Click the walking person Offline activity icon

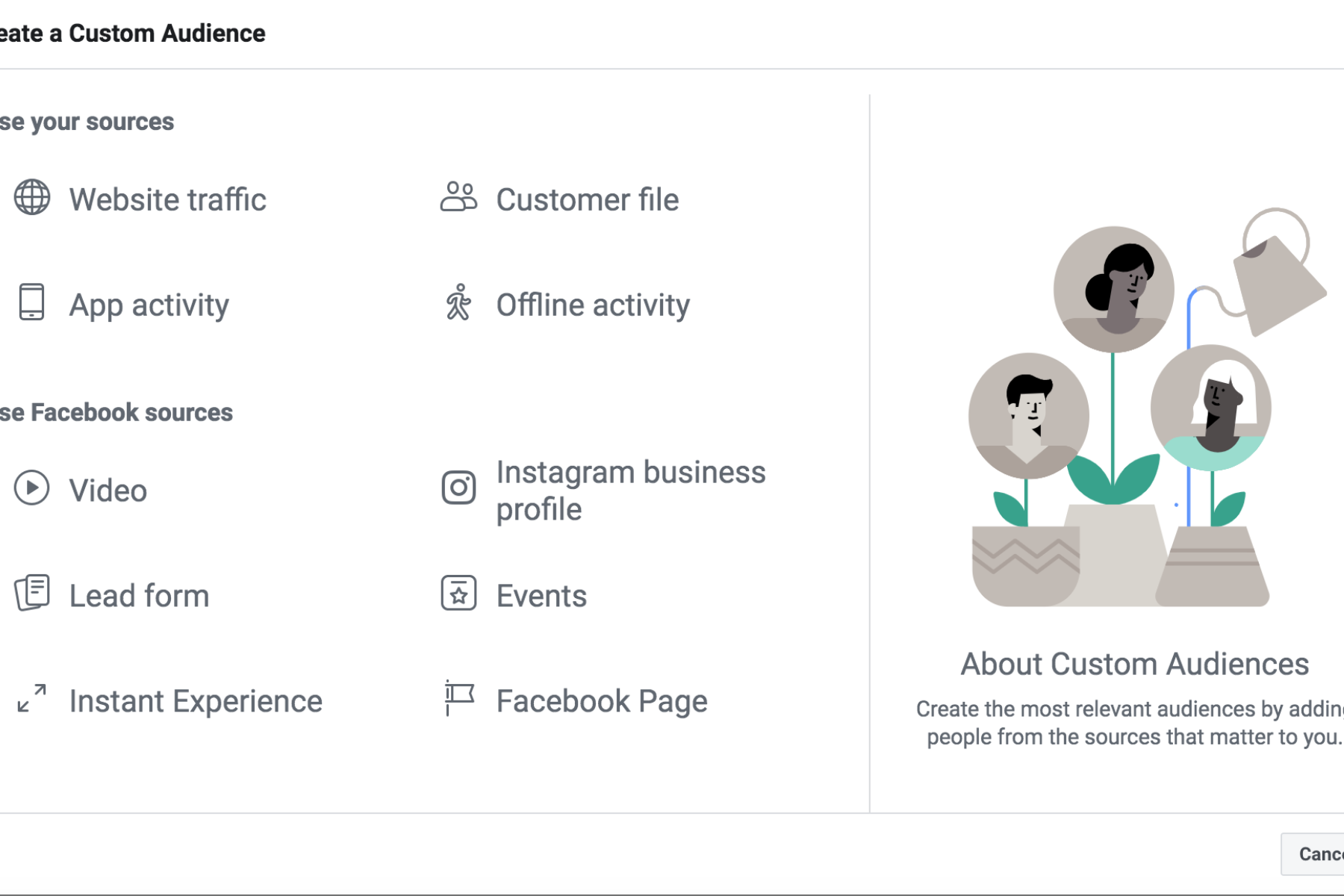click(458, 302)
